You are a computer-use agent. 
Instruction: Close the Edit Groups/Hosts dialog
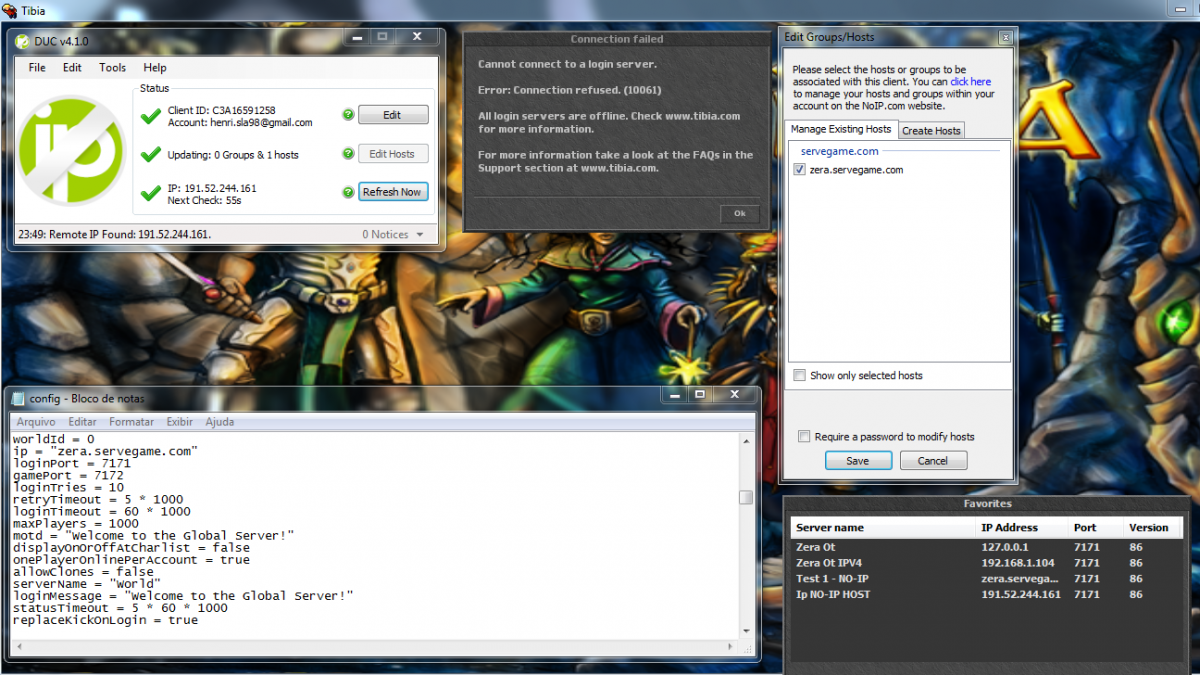coord(1005,37)
